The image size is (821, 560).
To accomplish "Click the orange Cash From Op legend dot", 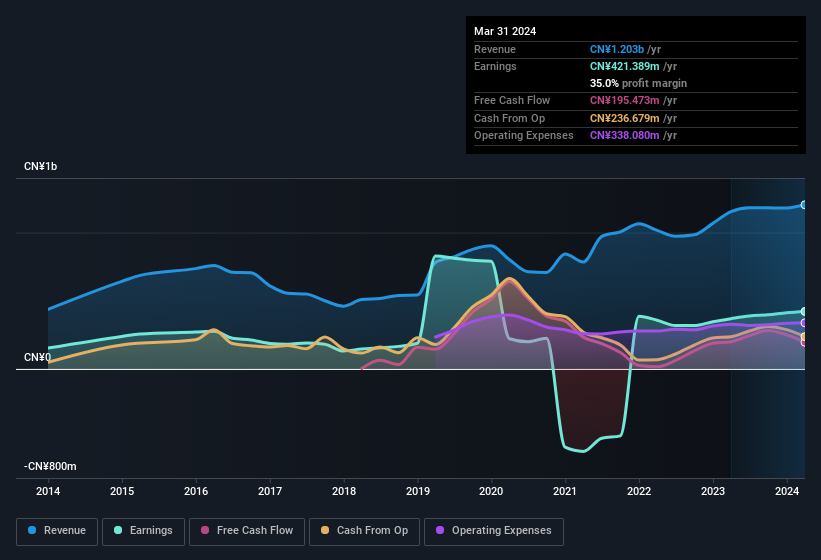I will 325,531.
